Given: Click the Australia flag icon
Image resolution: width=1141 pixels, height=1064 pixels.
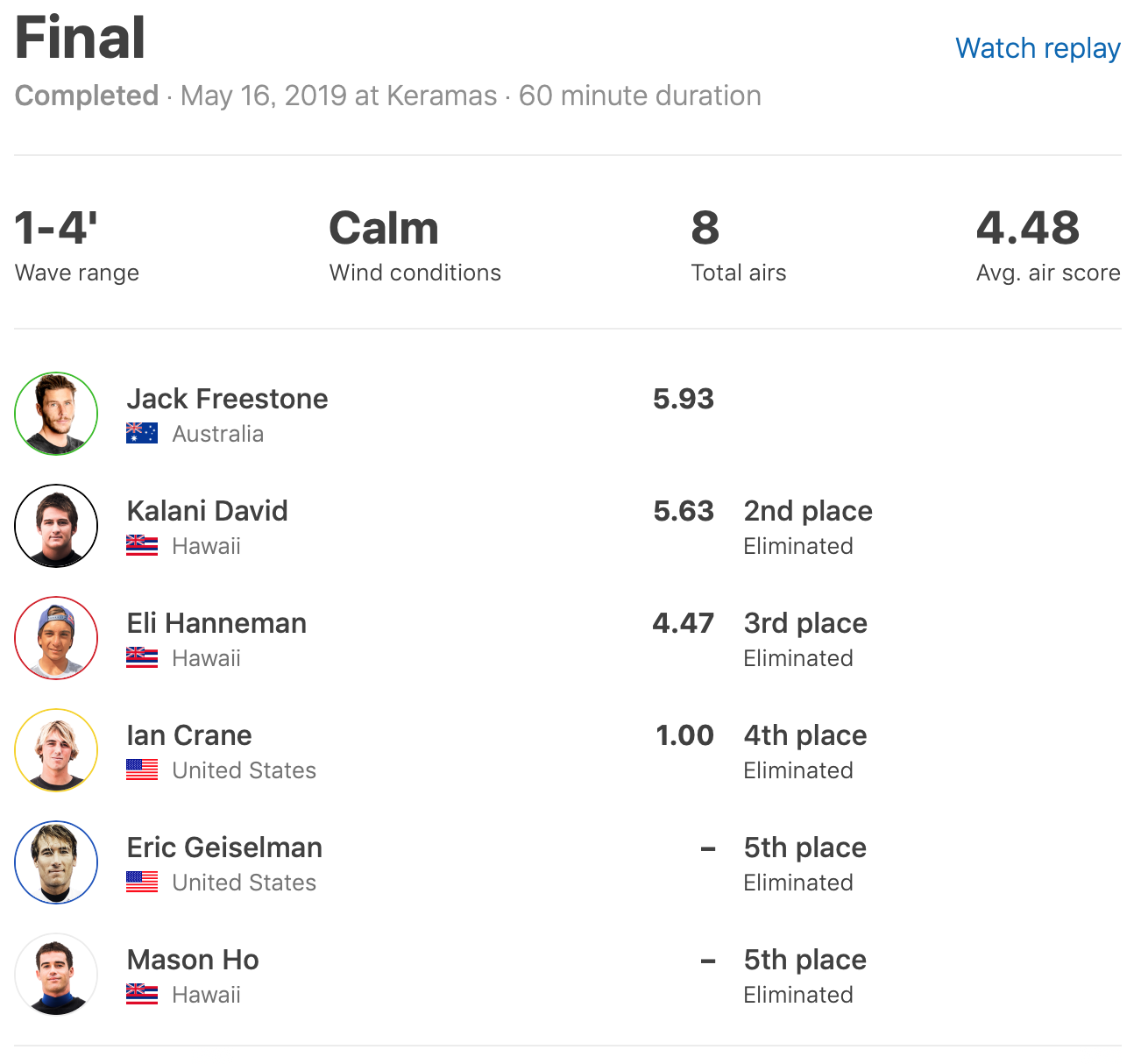Looking at the screenshot, I should click(x=142, y=434).
